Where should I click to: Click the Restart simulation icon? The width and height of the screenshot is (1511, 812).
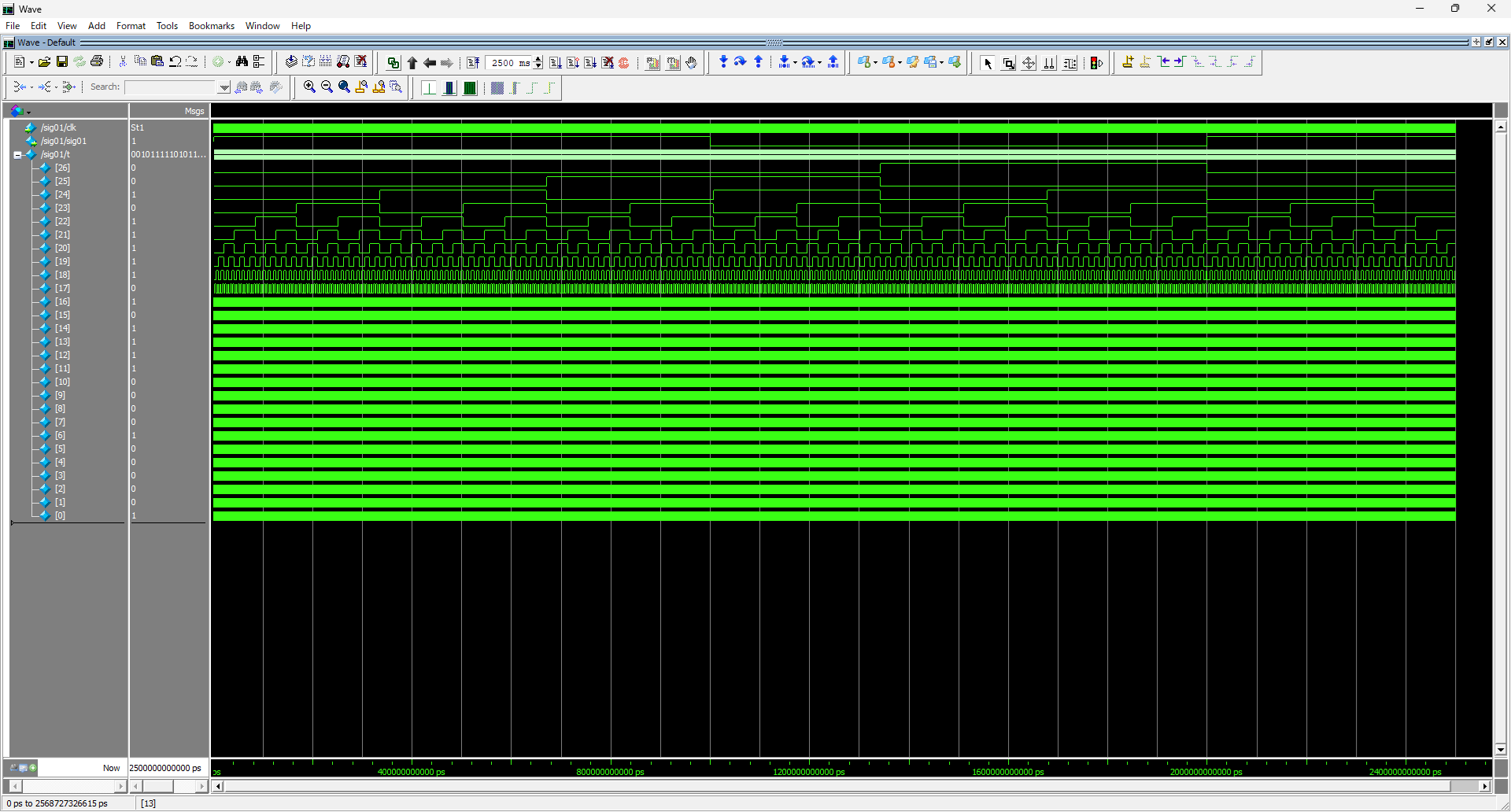click(472, 63)
